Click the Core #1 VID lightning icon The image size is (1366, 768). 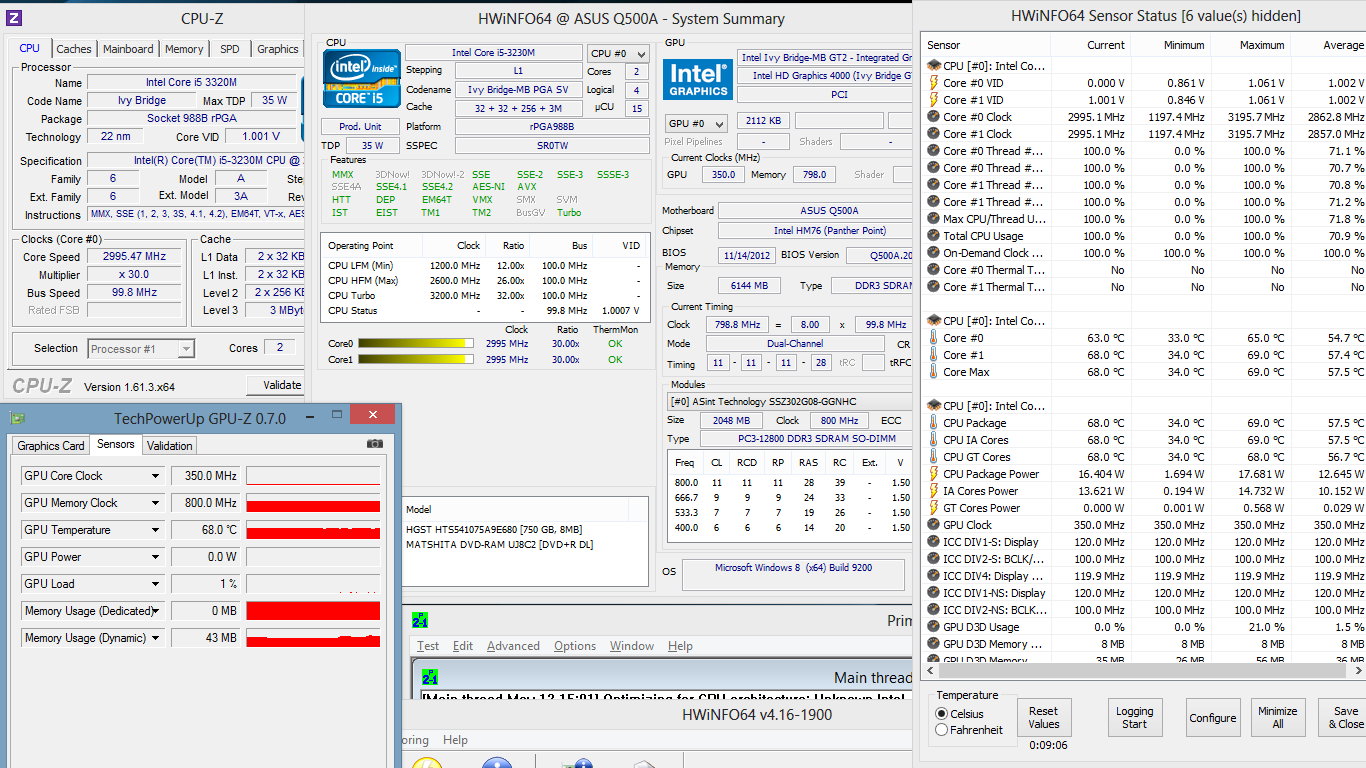(x=934, y=100)
